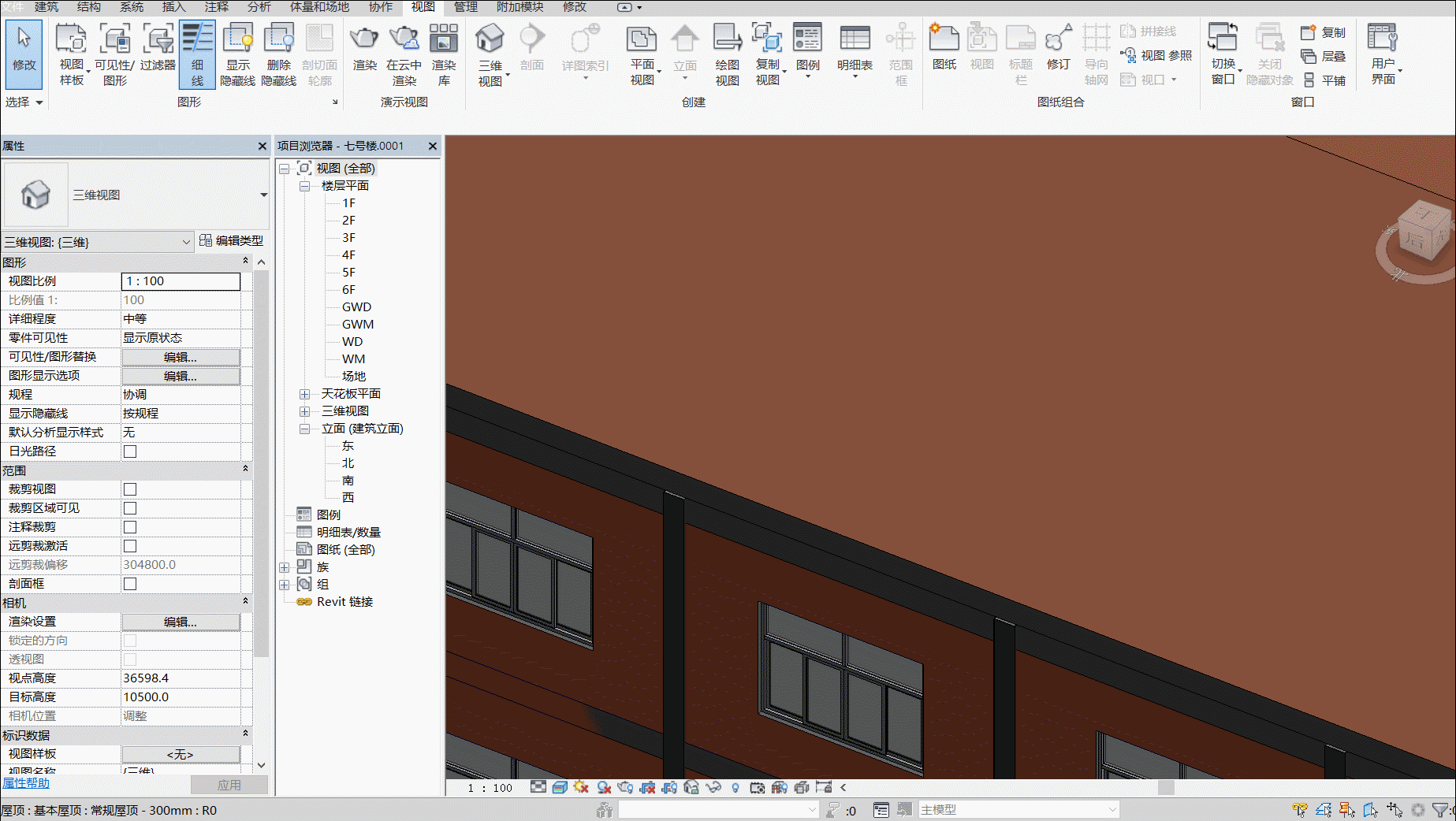Viewport: 1456px width, 821px height.
Task: Toggle 注释裁剪 checkbox
Action: point(130,527)
